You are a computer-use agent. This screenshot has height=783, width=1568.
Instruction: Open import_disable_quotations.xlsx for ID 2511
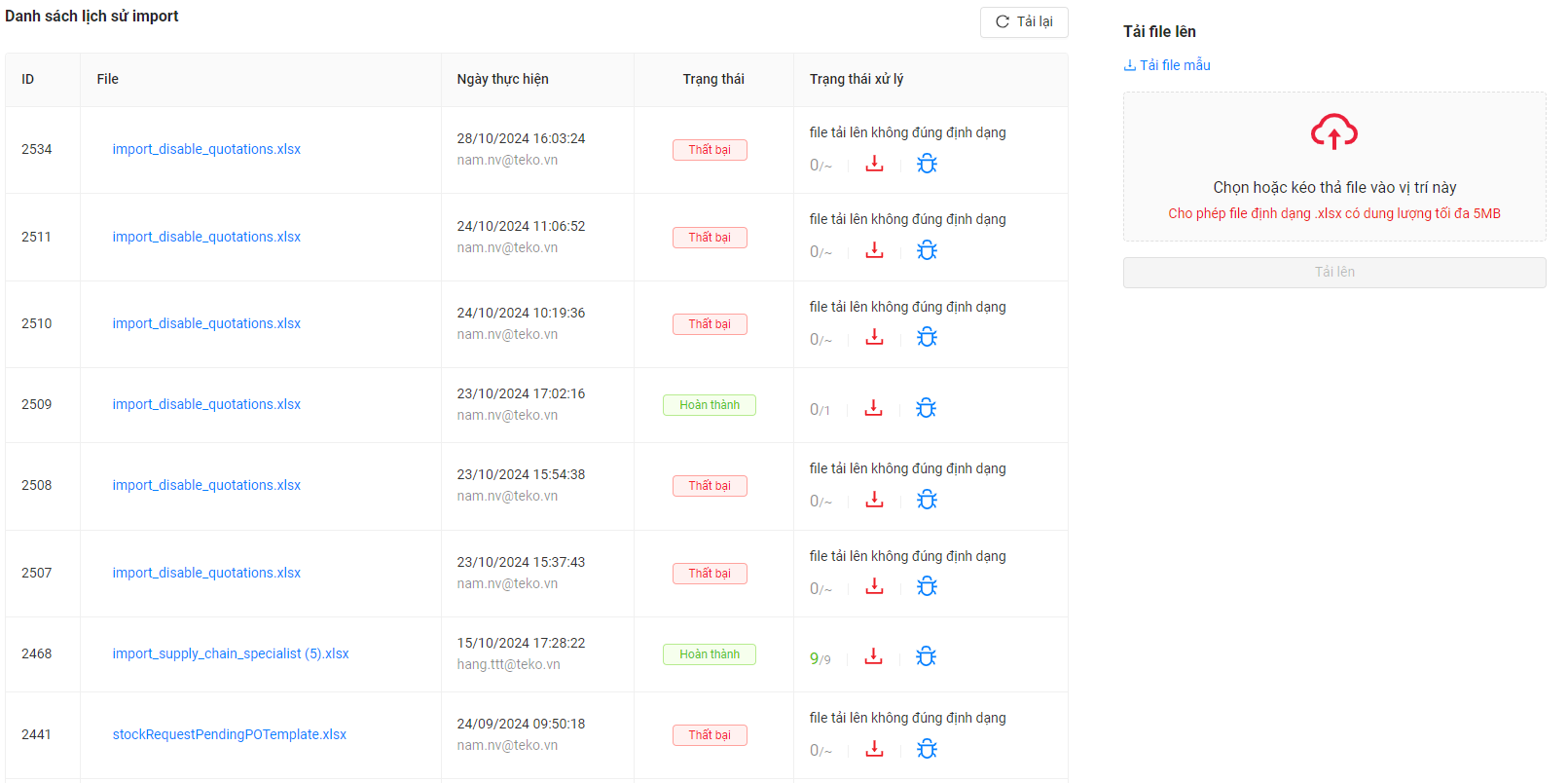coord(206,237)
